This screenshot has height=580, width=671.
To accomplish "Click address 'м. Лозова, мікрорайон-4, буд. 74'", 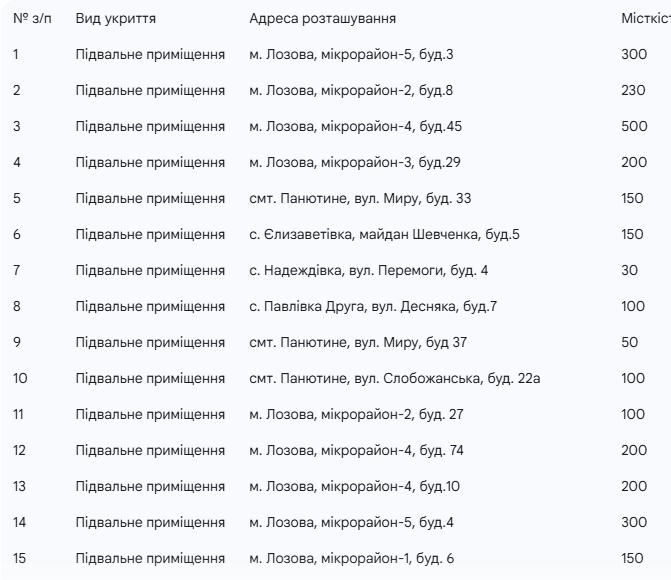I will 356,450.
